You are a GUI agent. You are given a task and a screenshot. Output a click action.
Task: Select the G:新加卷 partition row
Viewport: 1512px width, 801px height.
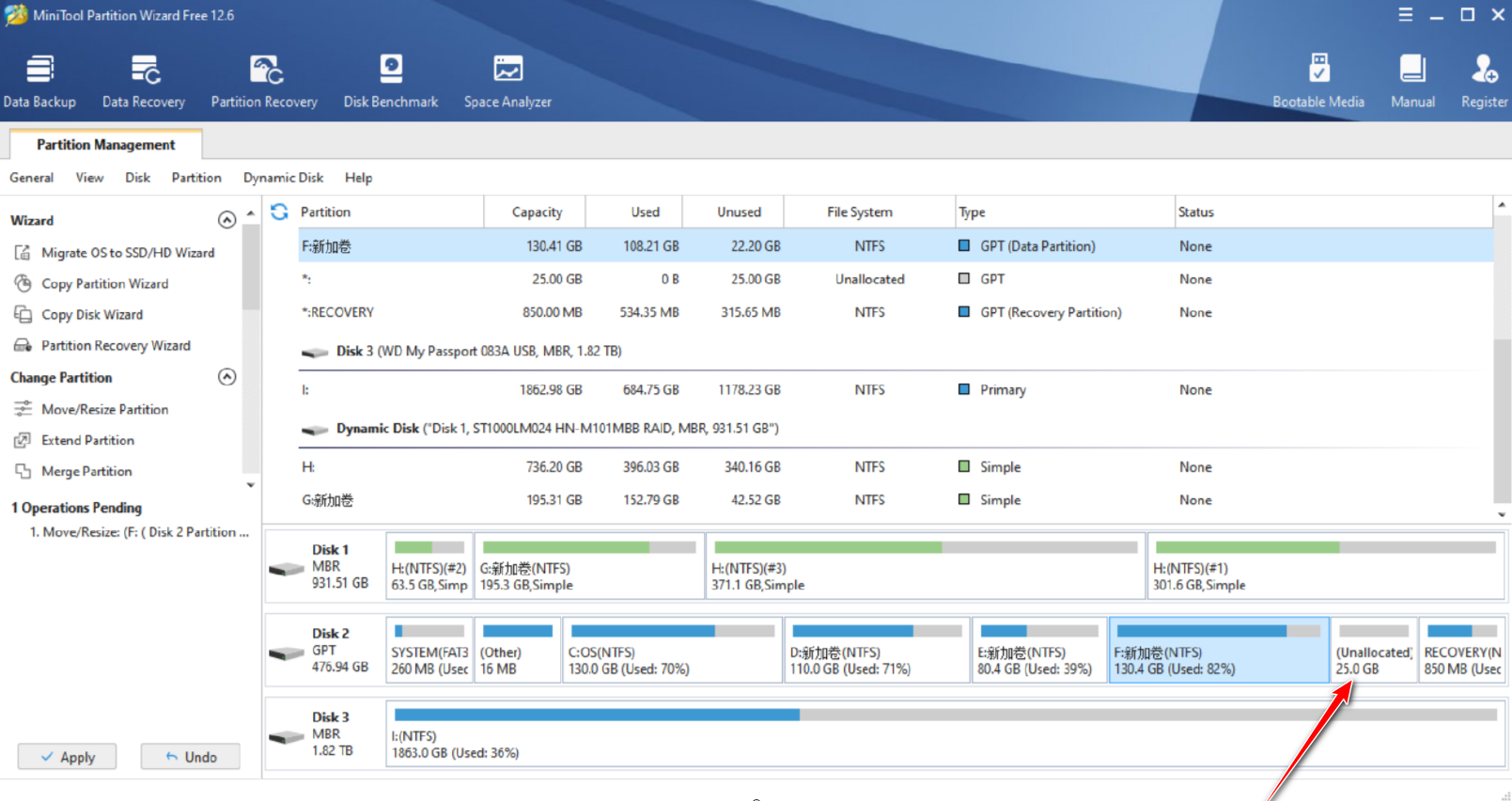[x=895, y=500]
